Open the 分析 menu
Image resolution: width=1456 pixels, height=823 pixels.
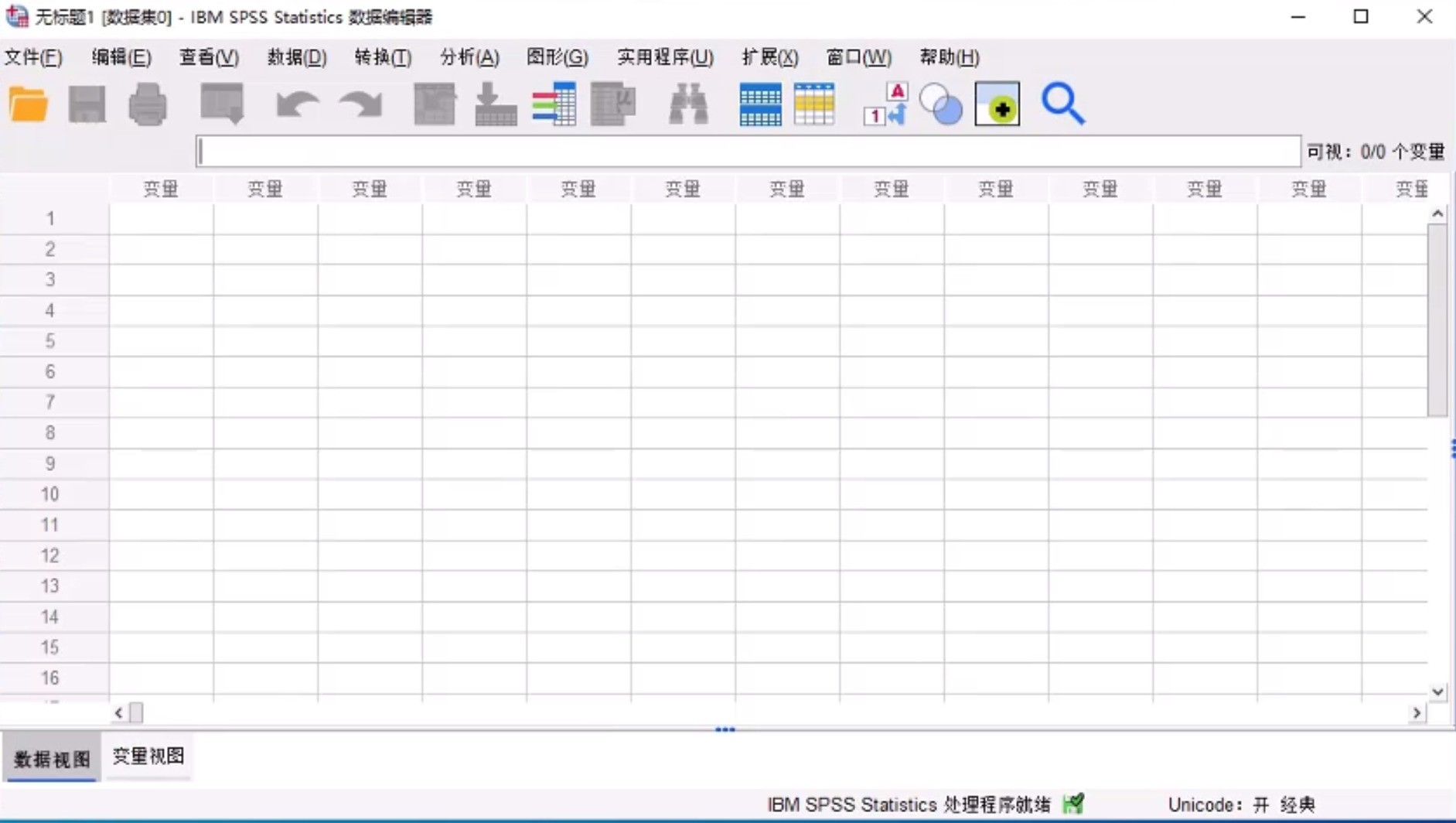pos(467,56)
